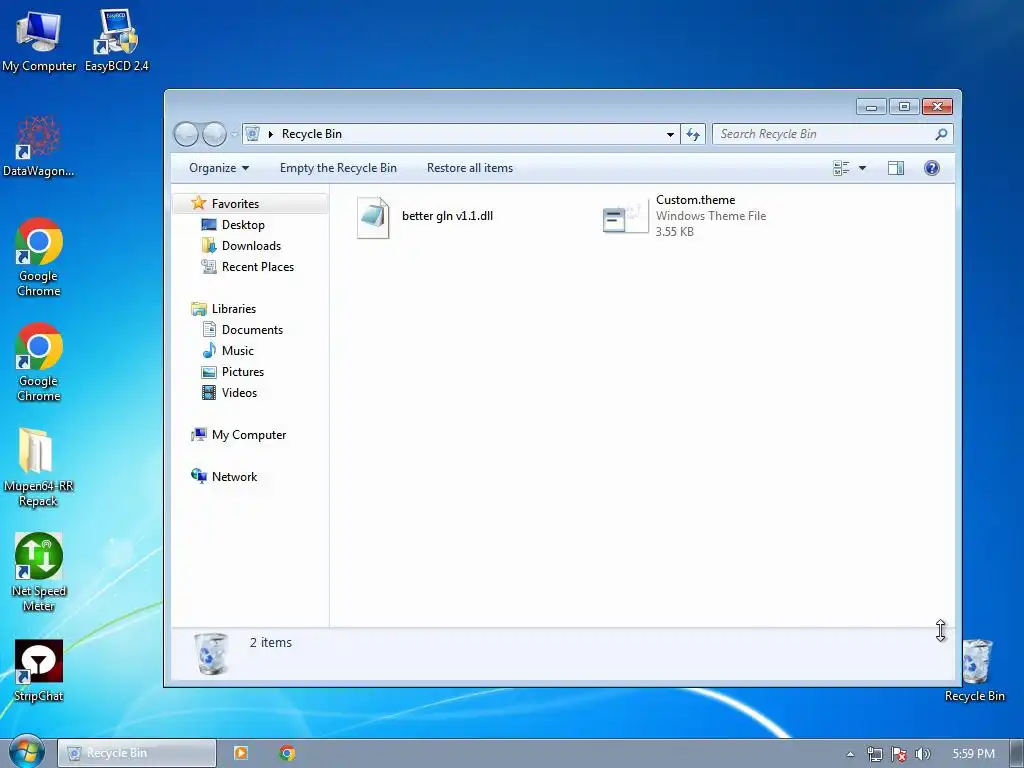Select the Mupen64-RR Repack folder

click(x=39, y=468)
